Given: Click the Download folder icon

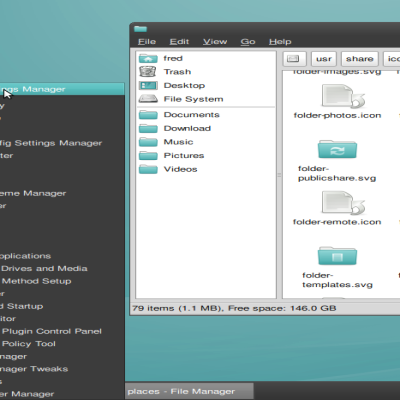Looking at the screenshot, I should click(148, 128).
